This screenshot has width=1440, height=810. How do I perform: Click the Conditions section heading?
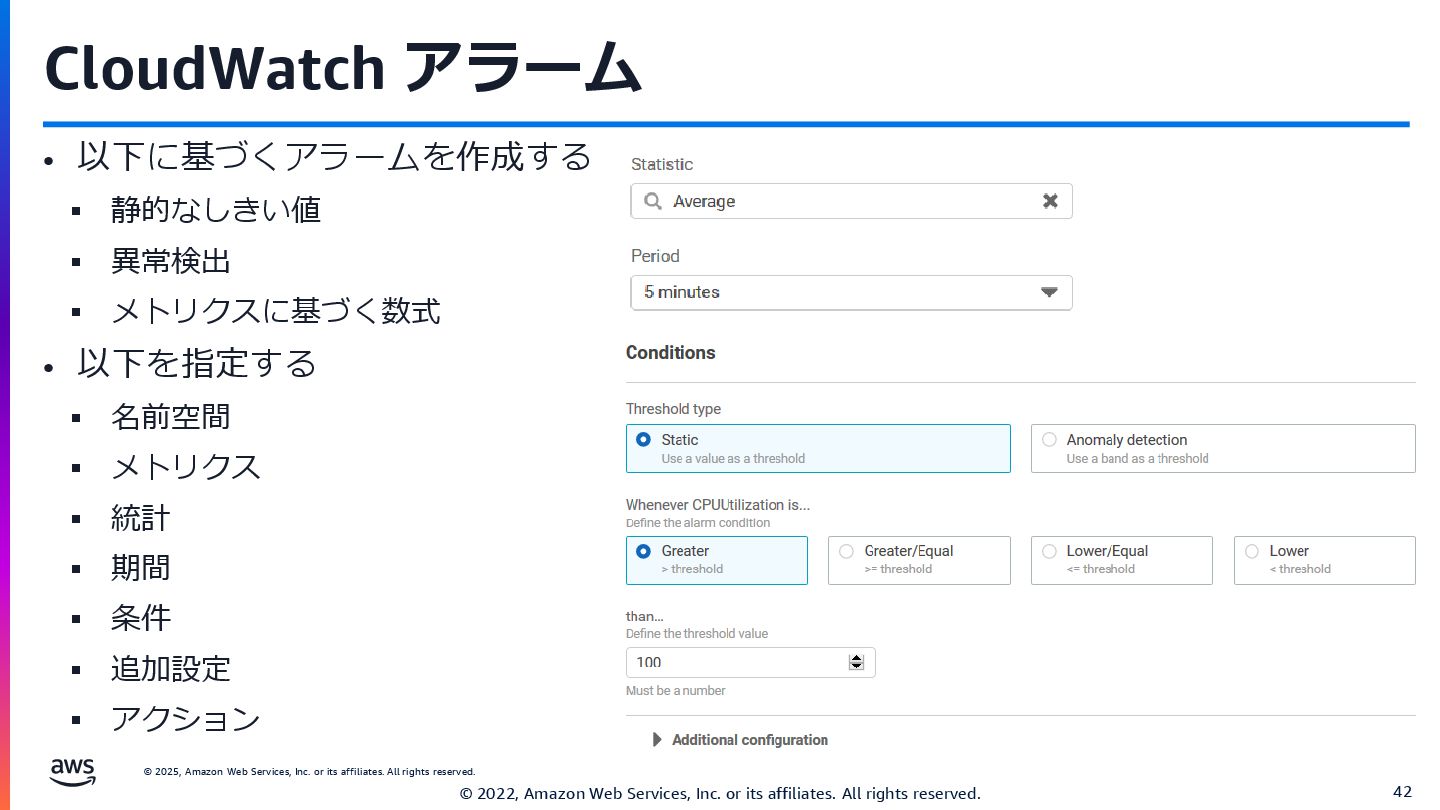671,353
